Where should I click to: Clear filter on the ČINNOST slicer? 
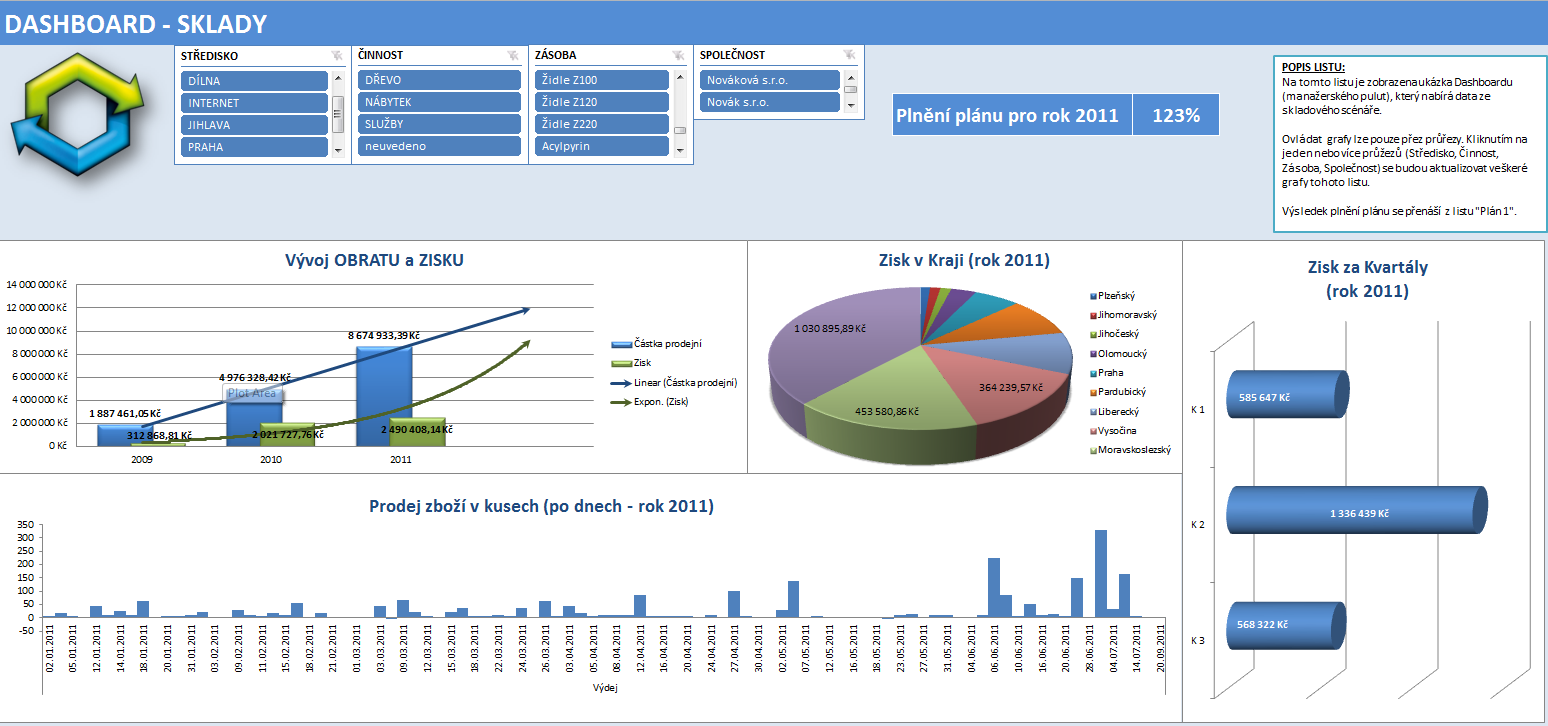[514, 56]
